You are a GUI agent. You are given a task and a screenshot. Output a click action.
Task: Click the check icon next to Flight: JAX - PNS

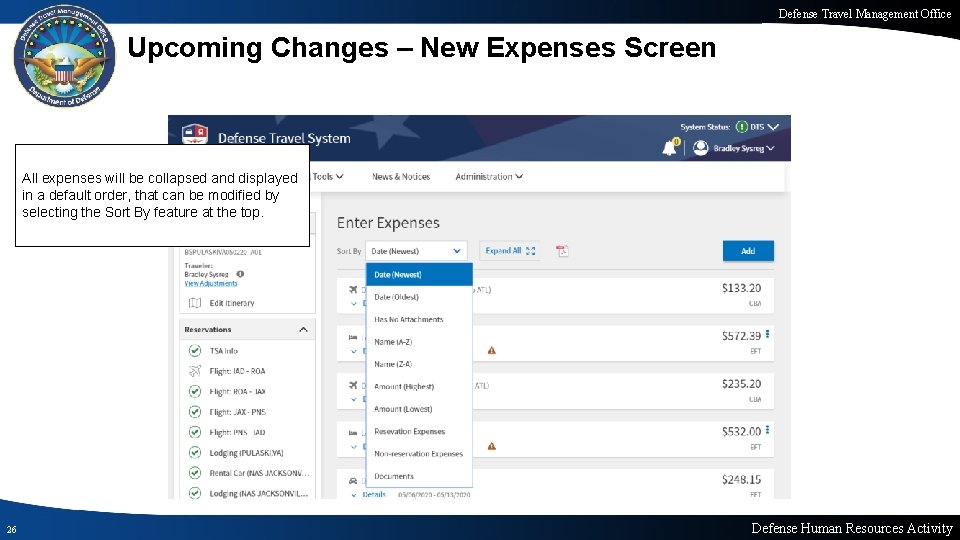(x=195, y=411)
